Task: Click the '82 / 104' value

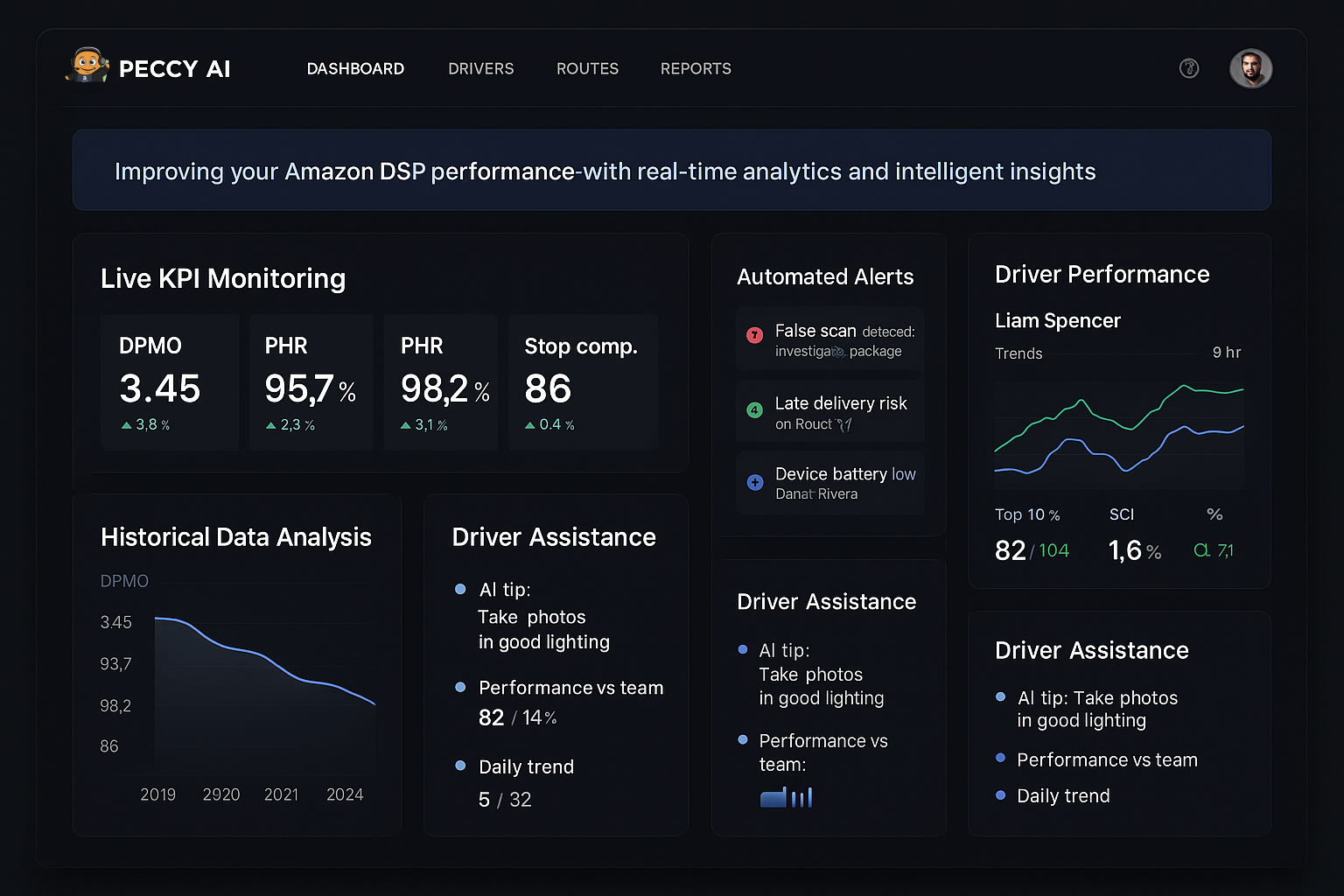Action: tap(1032, 550)
